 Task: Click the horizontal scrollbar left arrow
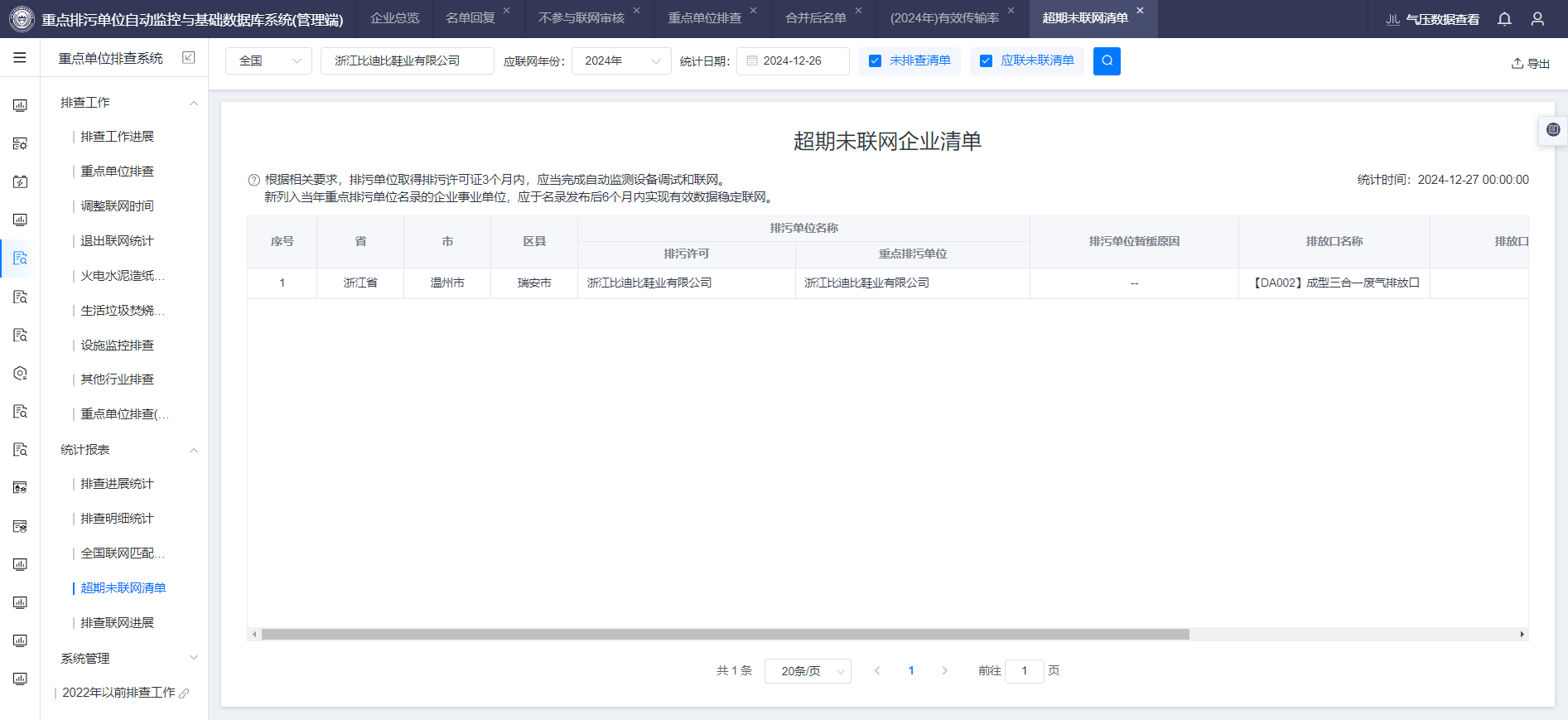coord(254,635)
